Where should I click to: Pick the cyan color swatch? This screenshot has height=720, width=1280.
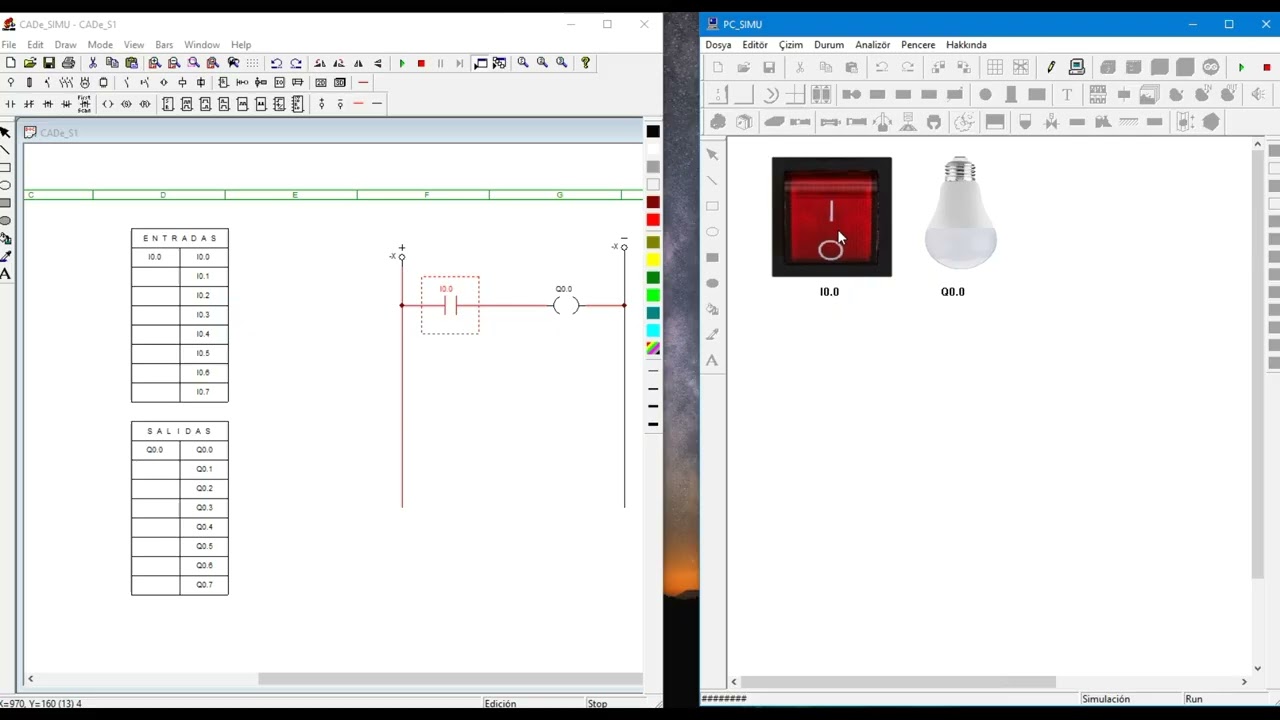pos(653,331)
